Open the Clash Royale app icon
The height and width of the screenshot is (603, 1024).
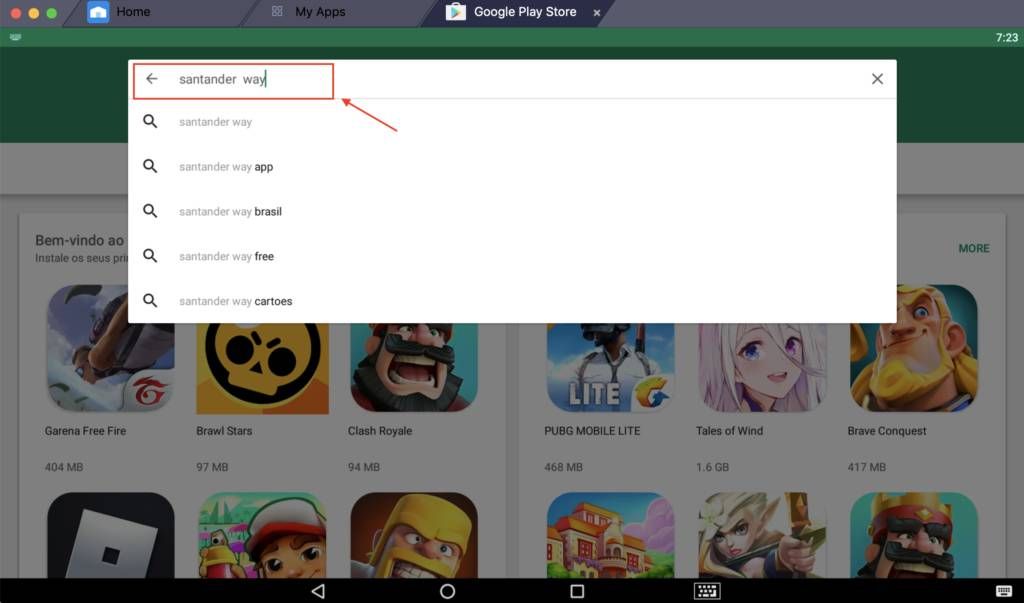pos(414,367)
